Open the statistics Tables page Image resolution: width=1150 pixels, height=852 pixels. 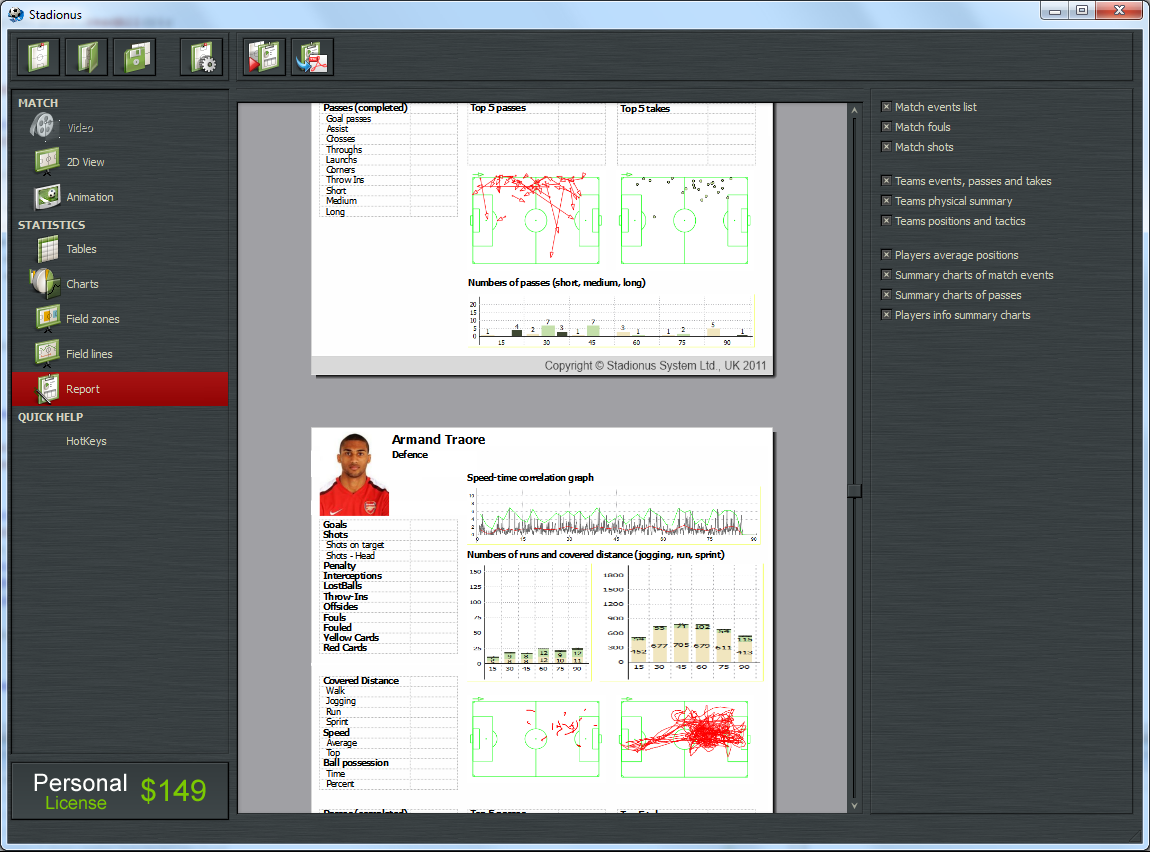click(81, 249)
